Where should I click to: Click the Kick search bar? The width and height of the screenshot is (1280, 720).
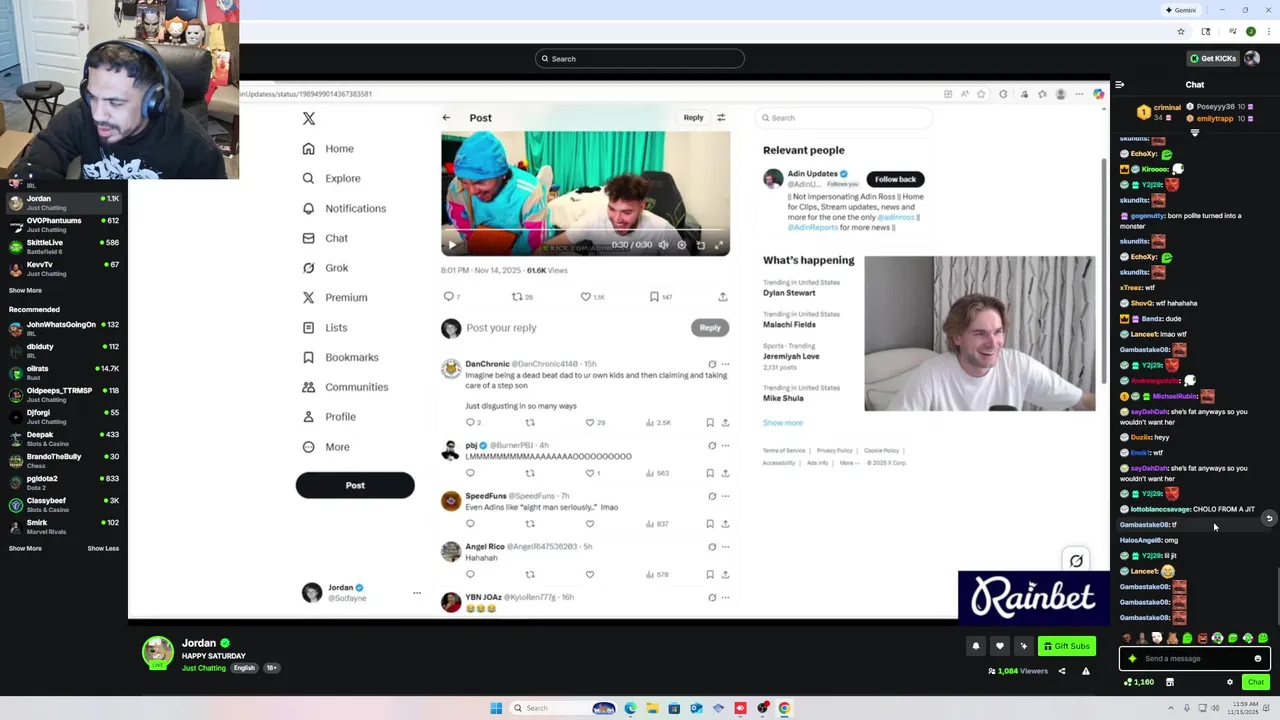click(x=639, y=59)
